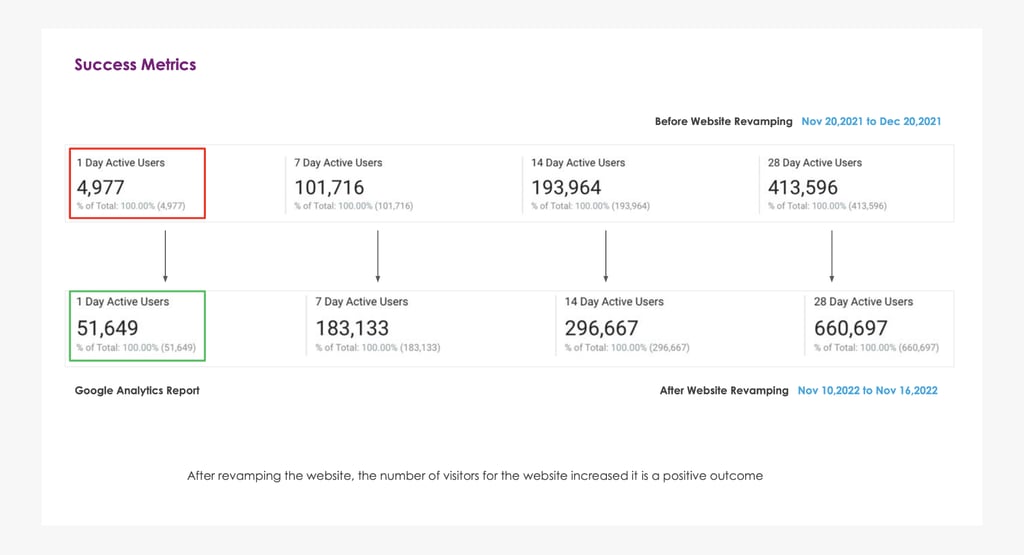Image resolution: width=1024 pixels, height=555 pixels.
Task: Click the arrow below the 413,596 metric
Action: (x=832, y=257)
